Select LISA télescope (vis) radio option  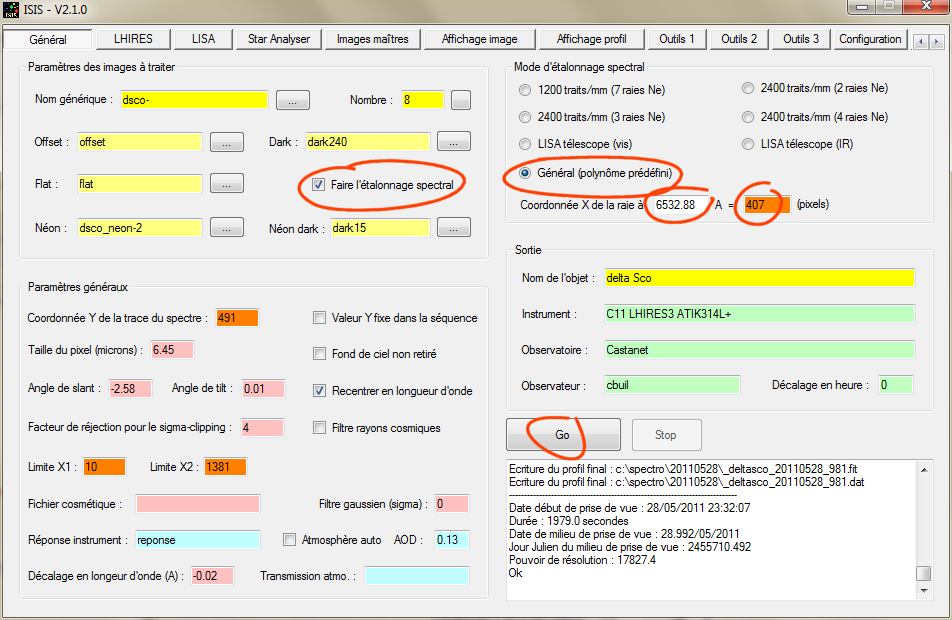pyautogui.click(x=526, y=145)
